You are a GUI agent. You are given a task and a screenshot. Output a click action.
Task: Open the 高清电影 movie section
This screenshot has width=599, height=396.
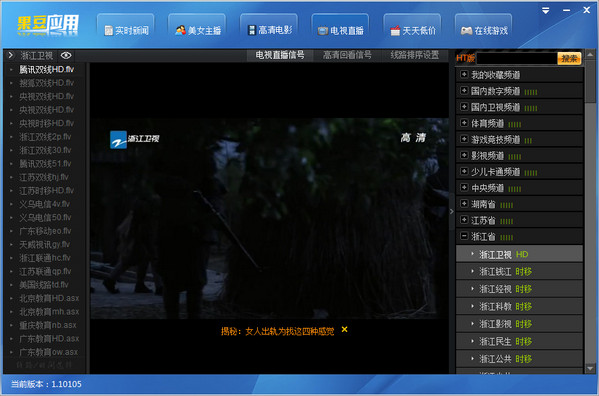tap(269, 30)
